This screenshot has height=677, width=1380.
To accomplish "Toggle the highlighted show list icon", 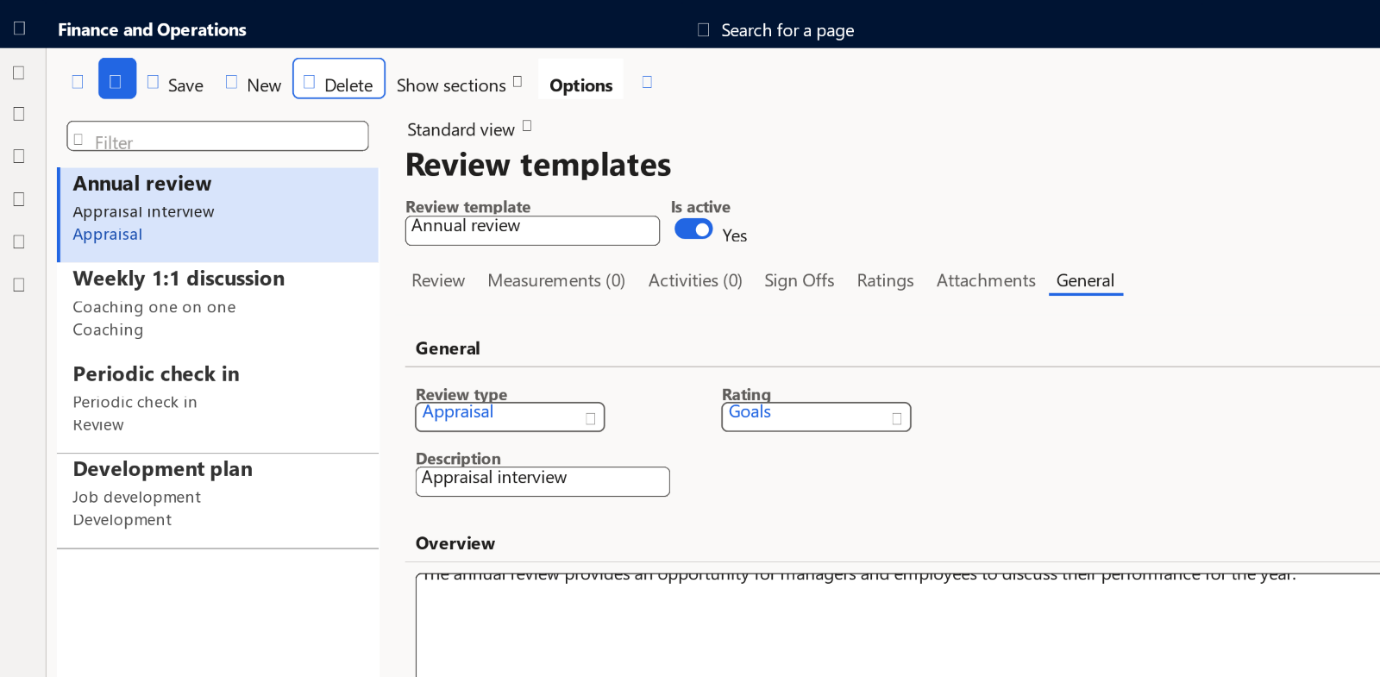I will click(117, 79).
